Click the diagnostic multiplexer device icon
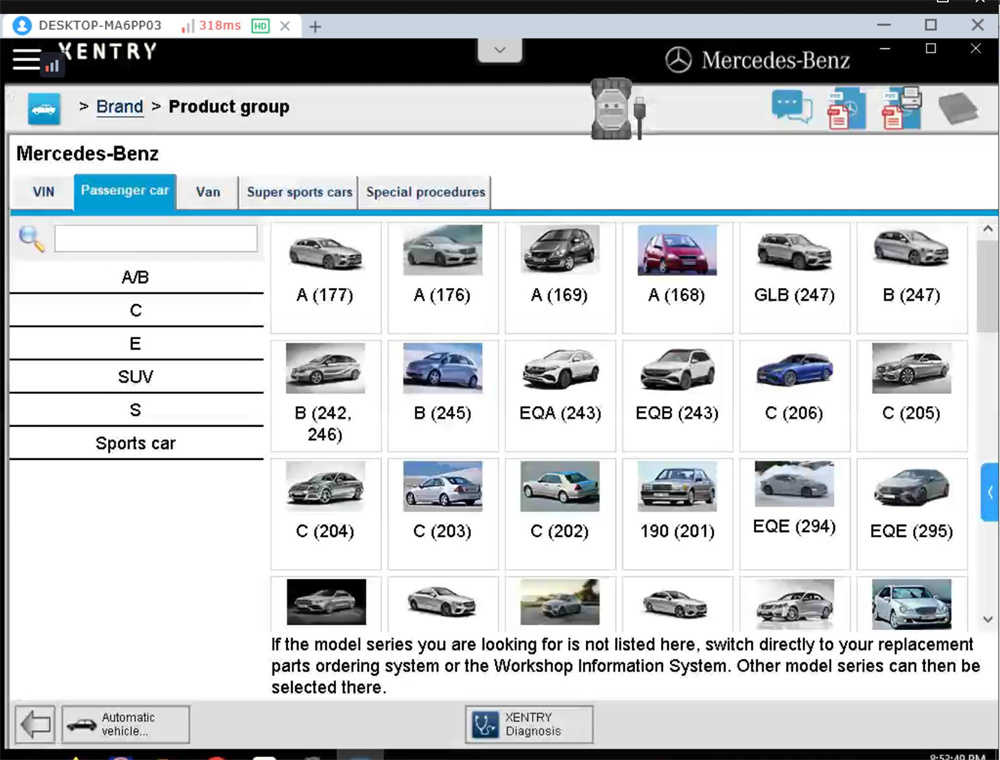The height and width of the screenshot is (760, 1000). point(613,108)
